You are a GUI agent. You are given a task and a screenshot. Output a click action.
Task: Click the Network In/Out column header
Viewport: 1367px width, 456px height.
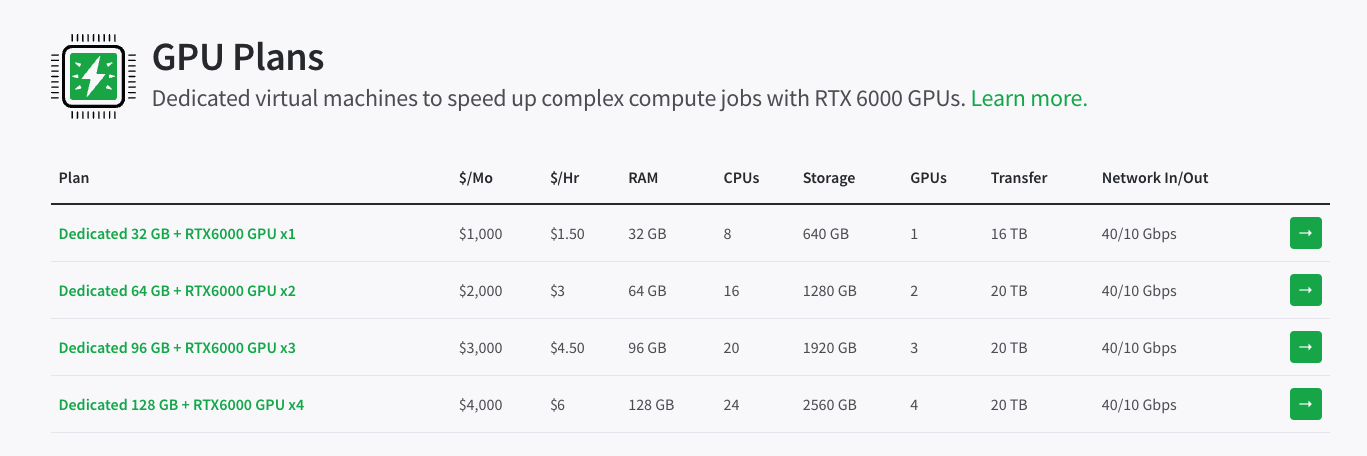[x=1155, y=178]
